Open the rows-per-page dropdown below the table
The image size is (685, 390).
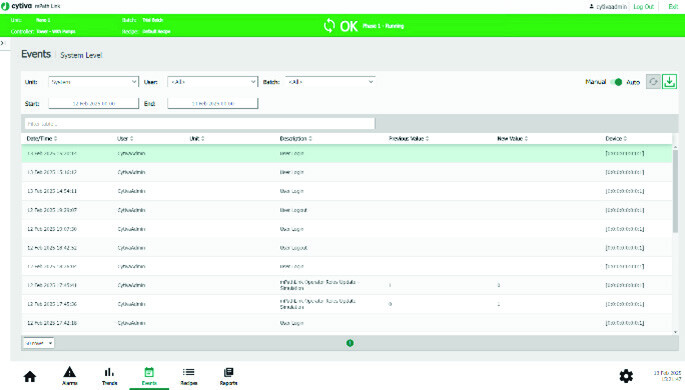[x=38, y=343]
